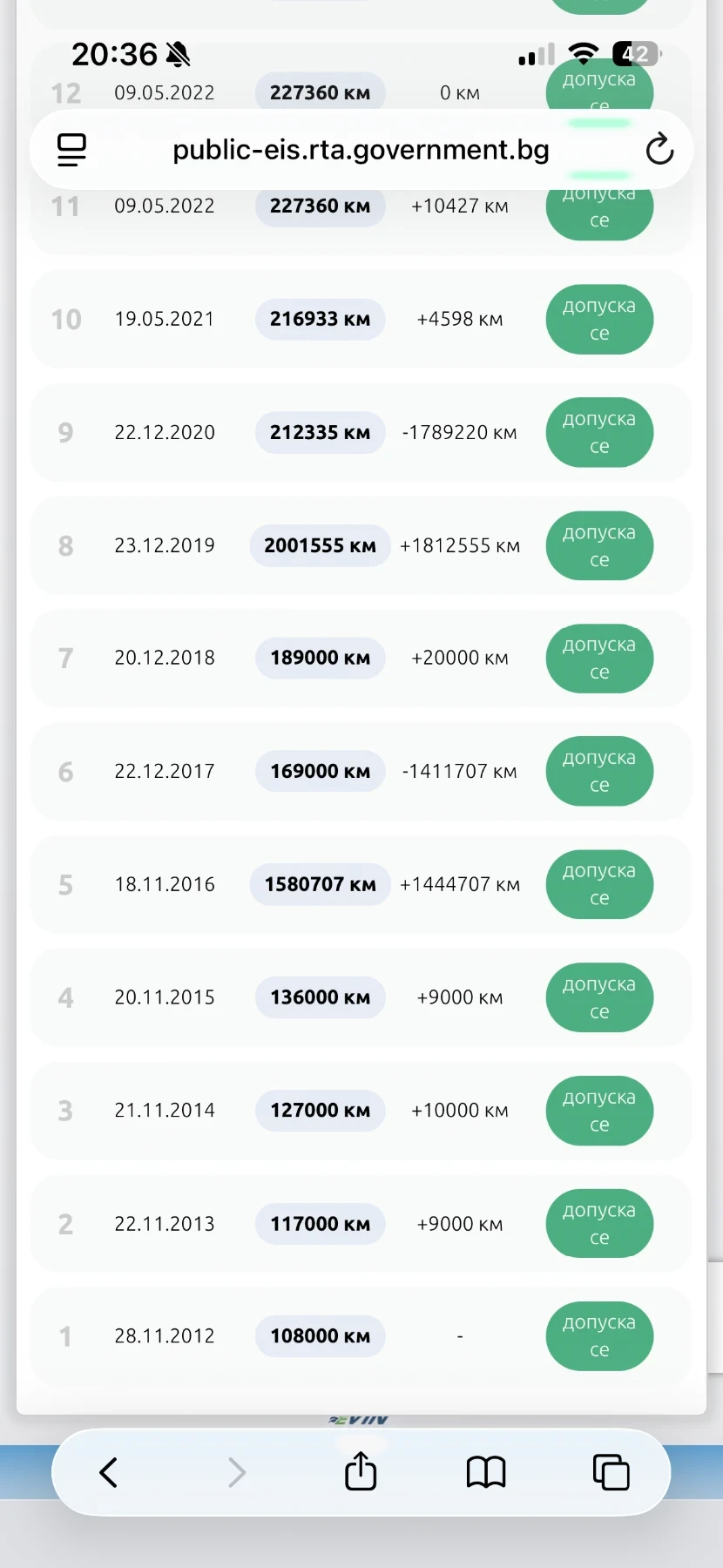
Task: Click допуска се badge for 28.11.2012
Action: [x=599, y=1336]
